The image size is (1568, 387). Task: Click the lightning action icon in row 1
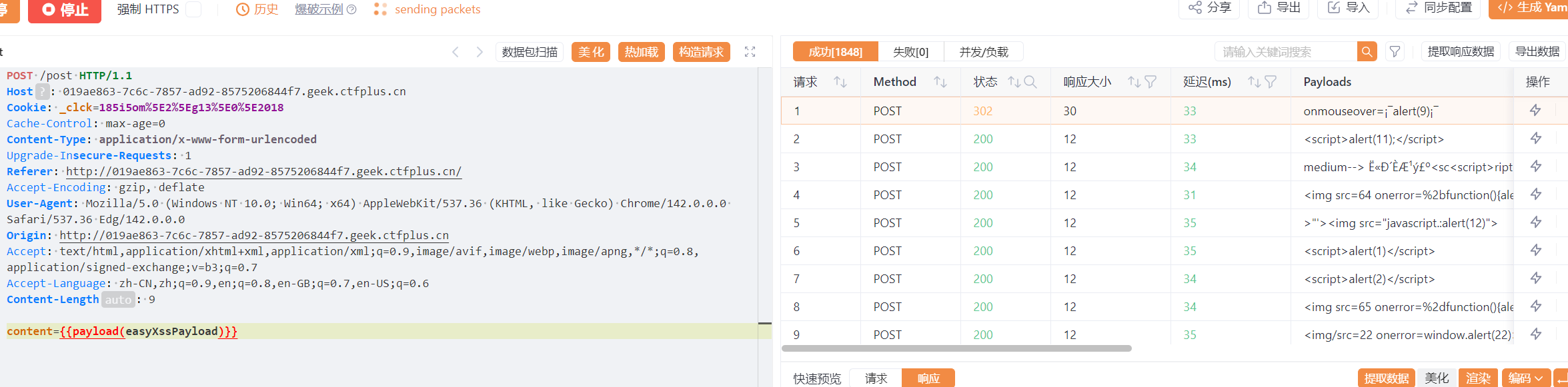click(x=1535, y=111)
